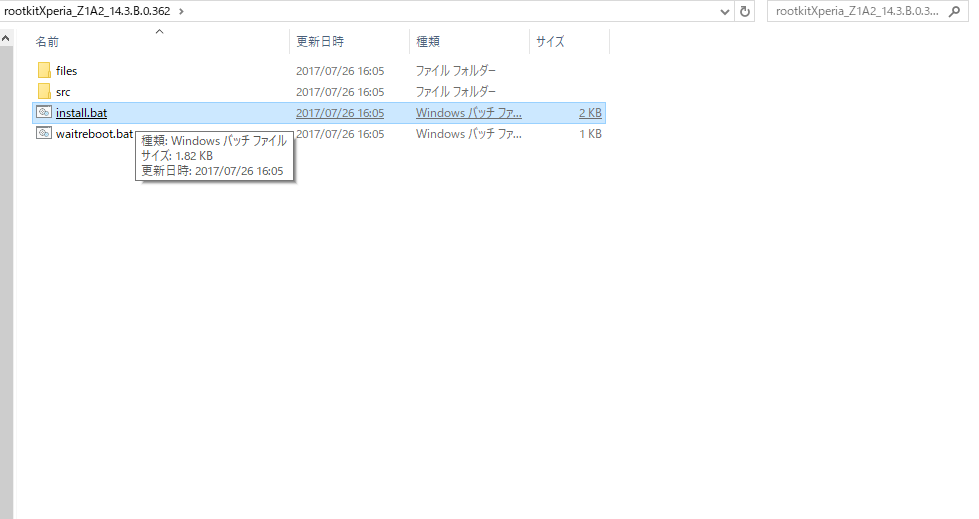Select the src folder name
This screenshot has height=519, width=979.
(63, 92)
